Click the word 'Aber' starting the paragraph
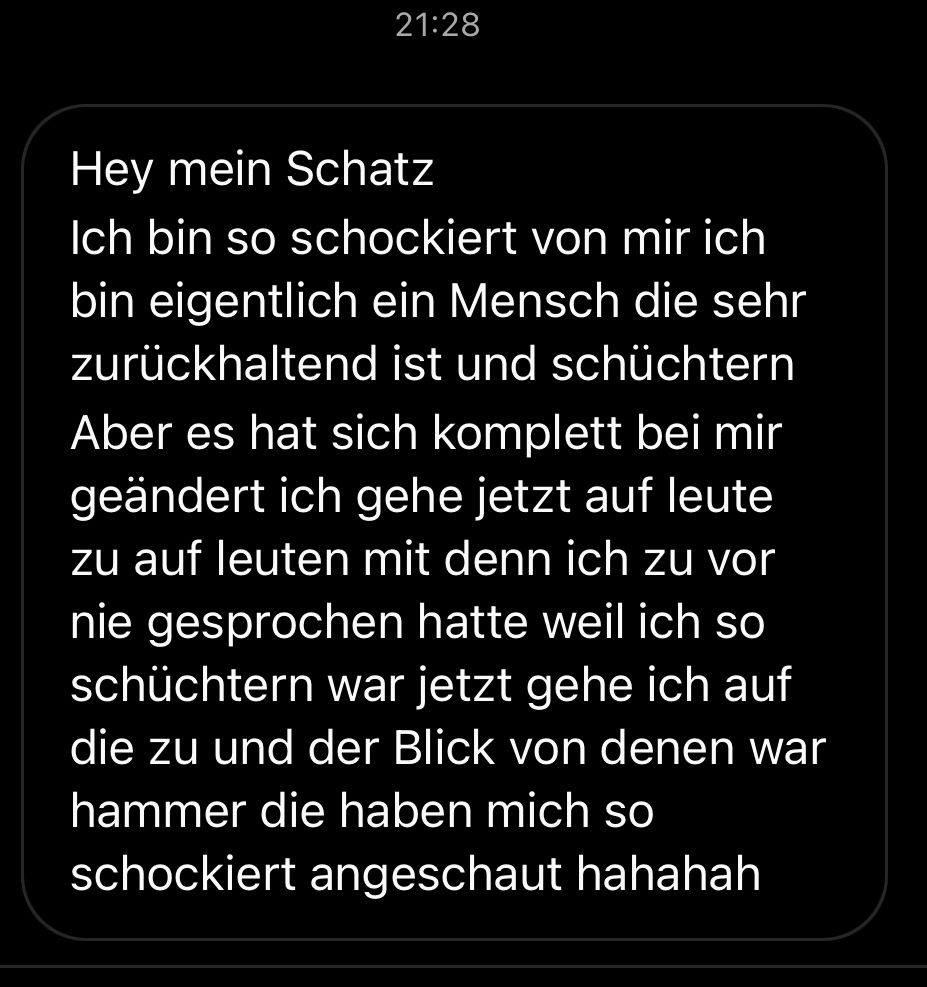The height and width of the screenshot is (987, 927). [x=121, y=433]
